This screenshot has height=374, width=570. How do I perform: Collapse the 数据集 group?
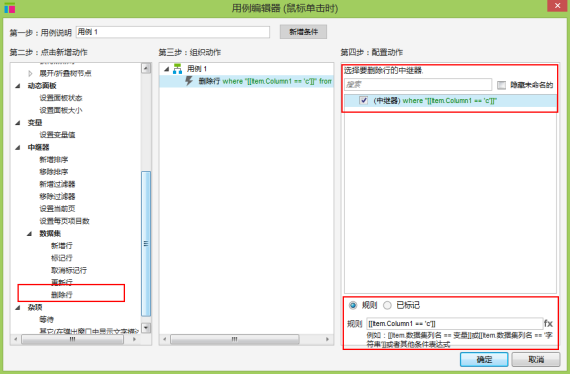point(29,233)
